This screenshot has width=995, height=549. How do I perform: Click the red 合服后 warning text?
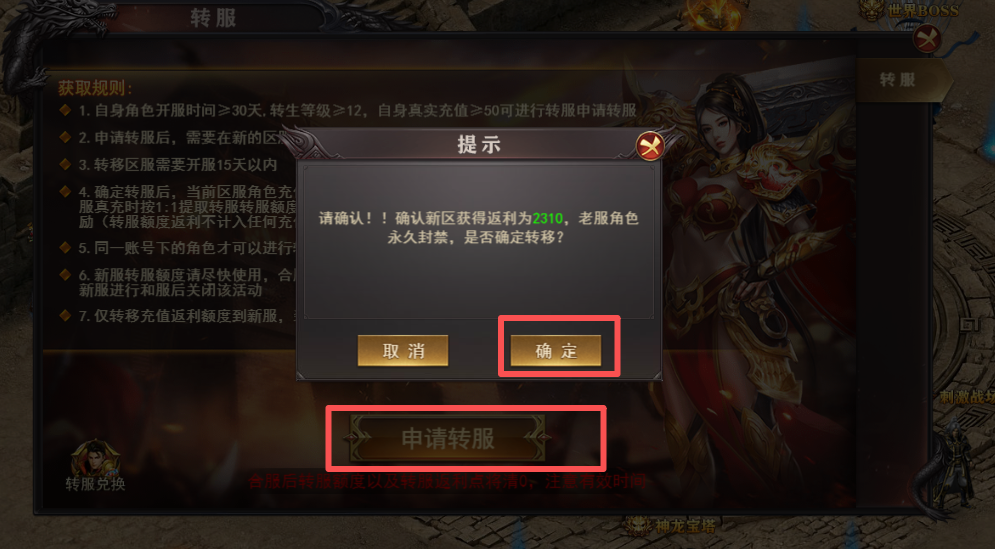coord(447,481)
